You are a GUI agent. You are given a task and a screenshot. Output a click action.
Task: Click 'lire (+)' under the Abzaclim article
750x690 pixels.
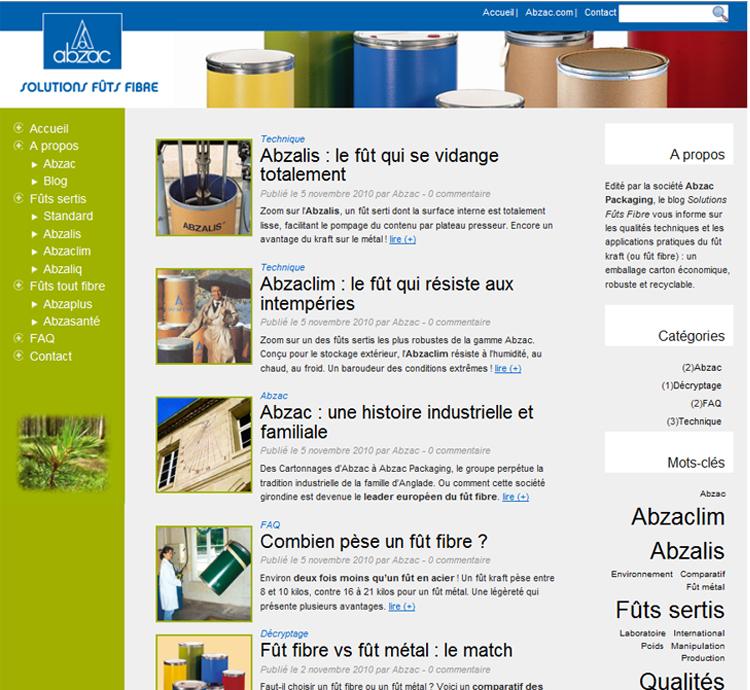508,368
